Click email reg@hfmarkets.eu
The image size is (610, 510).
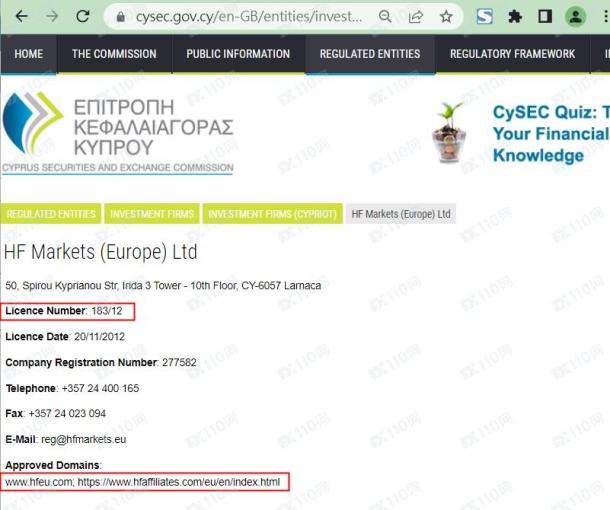(x=84, y=440)
